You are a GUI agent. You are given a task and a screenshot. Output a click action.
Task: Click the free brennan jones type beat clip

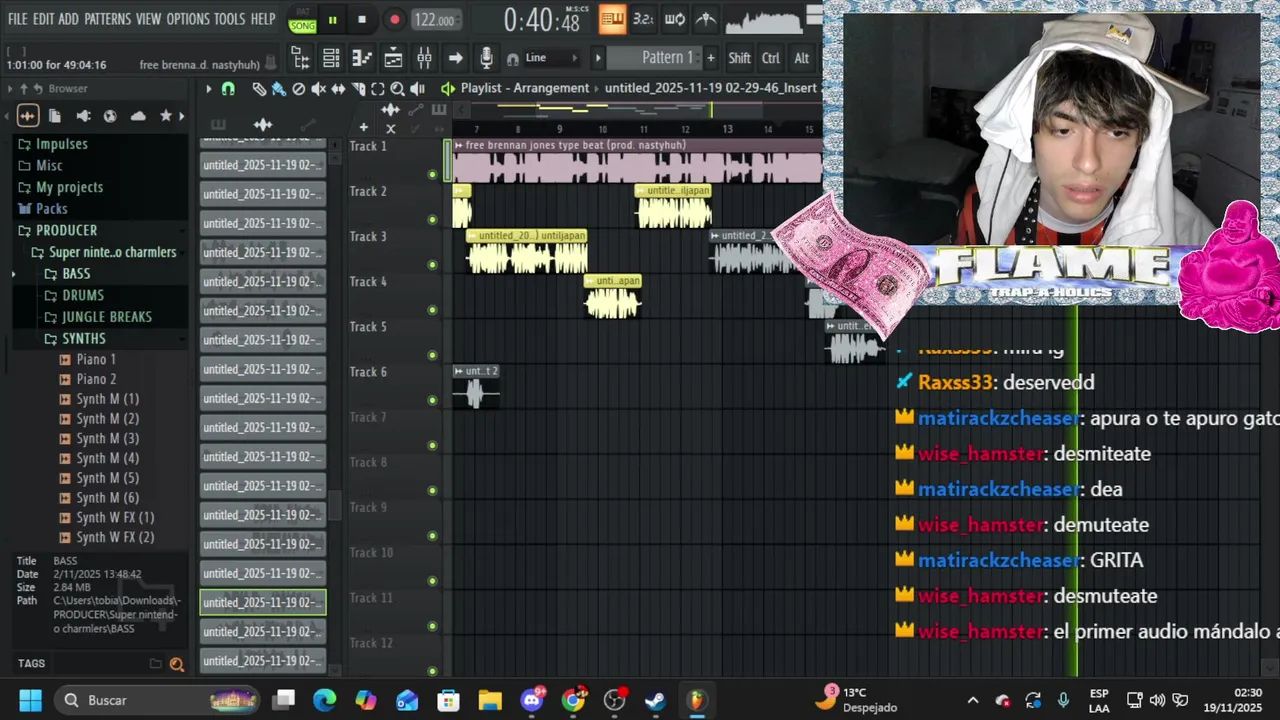(x=637, y=162)
